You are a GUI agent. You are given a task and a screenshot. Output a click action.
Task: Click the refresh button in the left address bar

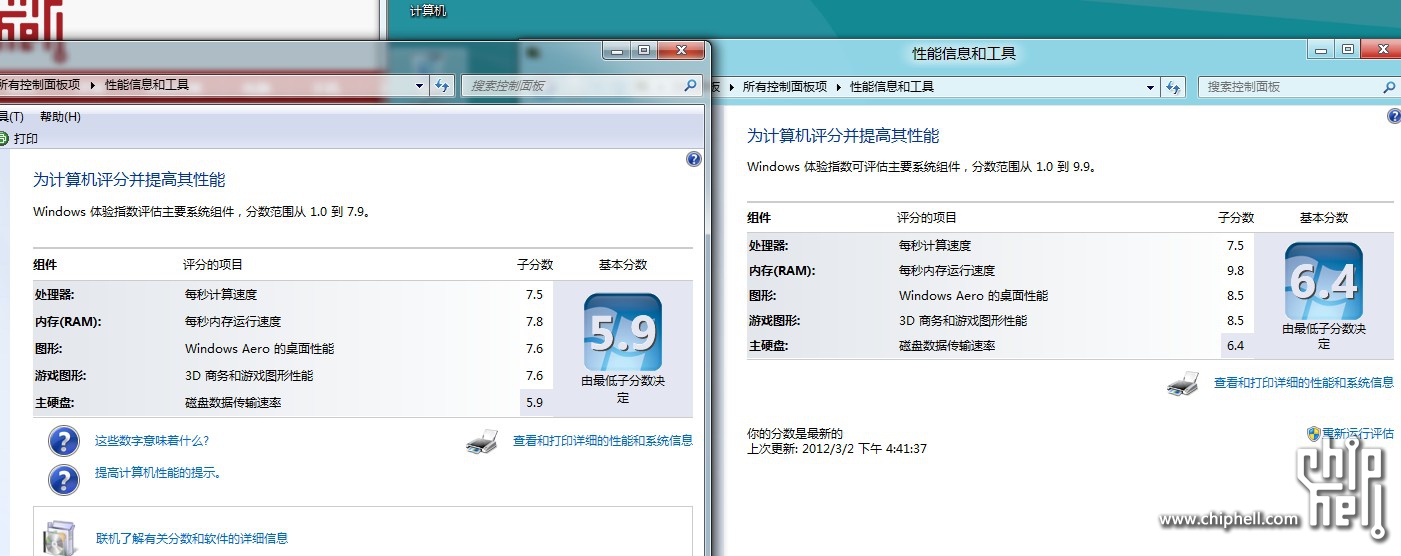(x=443, y=86)
